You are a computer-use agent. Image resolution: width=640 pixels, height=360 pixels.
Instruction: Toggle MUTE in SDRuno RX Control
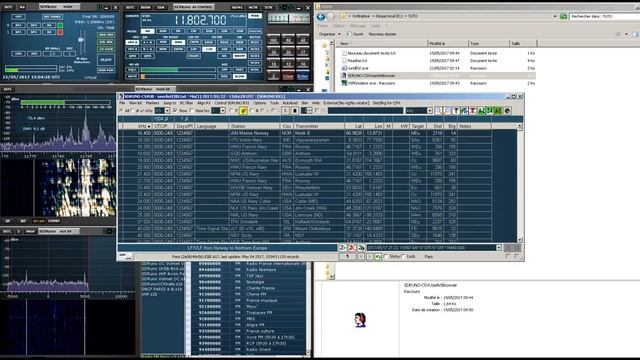(132, 76)
